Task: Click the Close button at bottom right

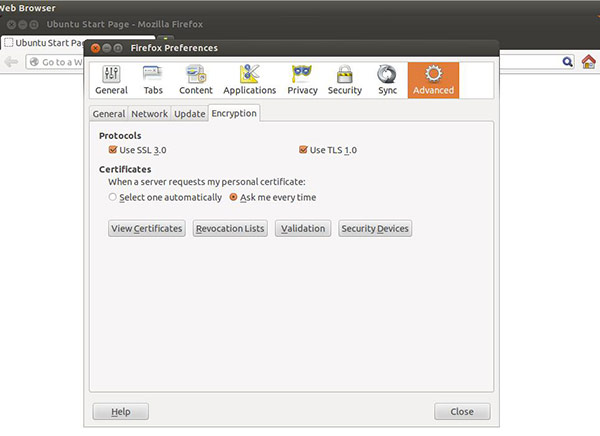Action: tap(462, 412)
